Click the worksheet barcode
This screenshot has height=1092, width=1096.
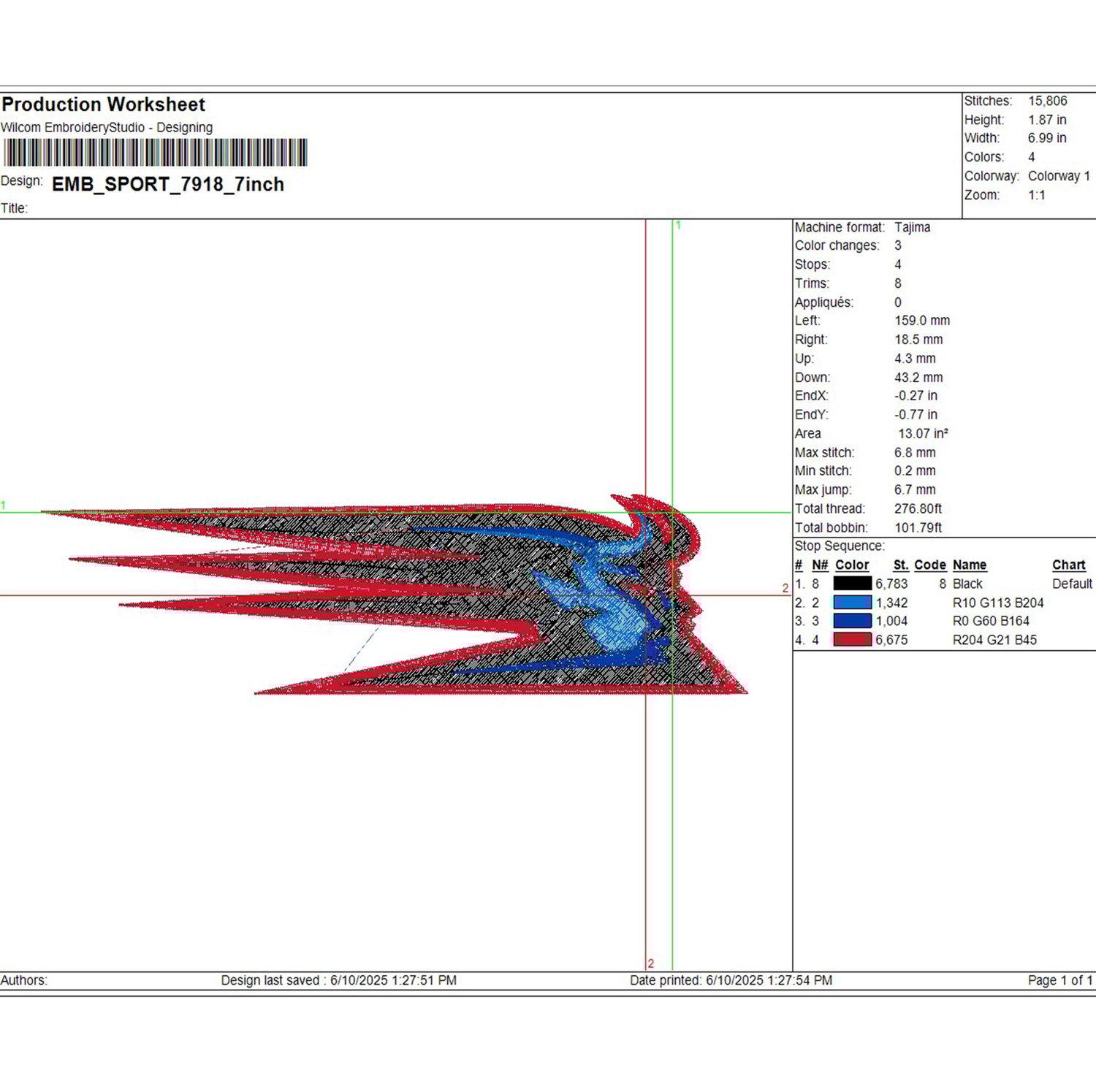point(156,153)
